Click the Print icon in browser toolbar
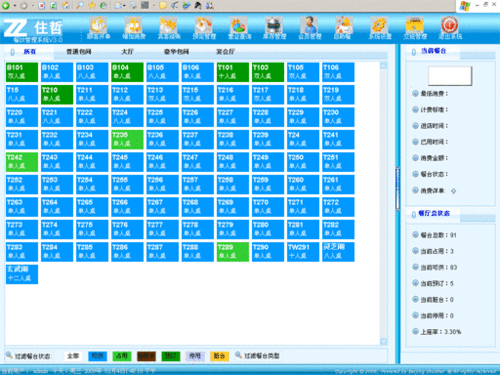The image size is (500, 375). point(133,6)
